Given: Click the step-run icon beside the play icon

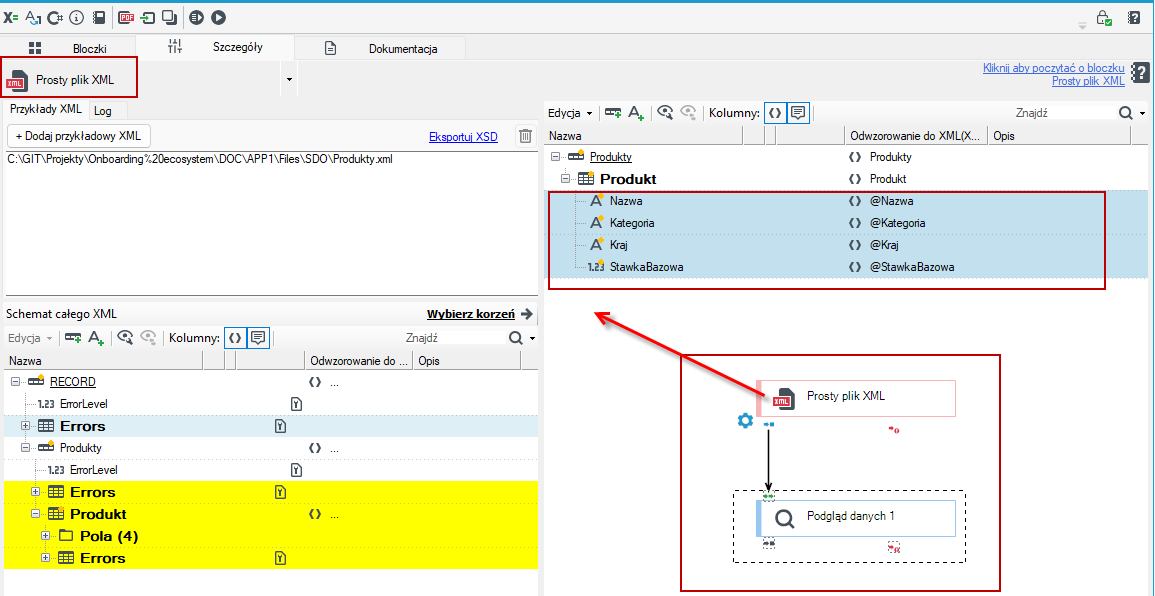Looking at the screenshot, I should pos(196,17).
